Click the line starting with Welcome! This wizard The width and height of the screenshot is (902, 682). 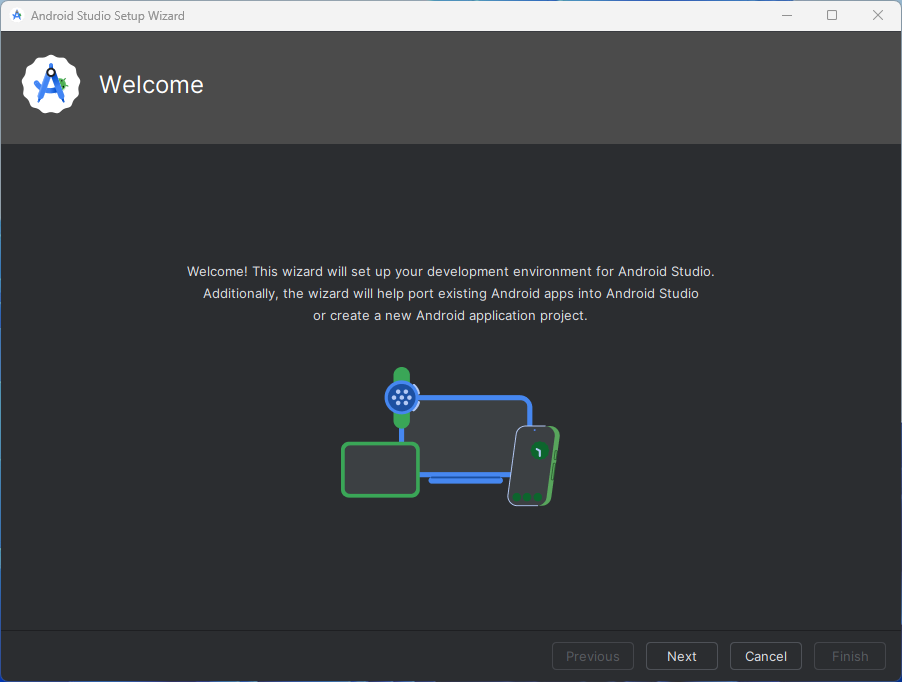(450, 272)
